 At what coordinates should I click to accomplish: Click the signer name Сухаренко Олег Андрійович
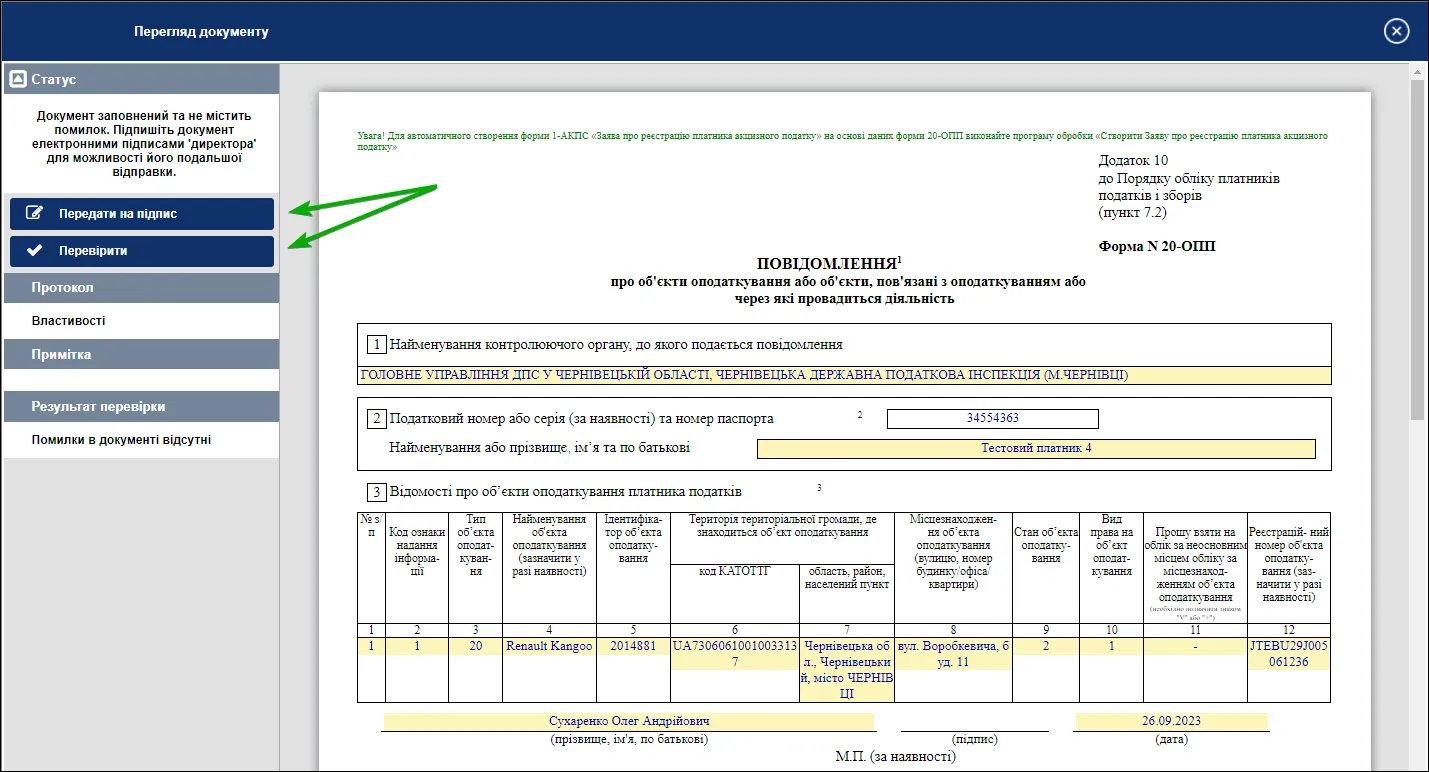(x=630, y=722)
